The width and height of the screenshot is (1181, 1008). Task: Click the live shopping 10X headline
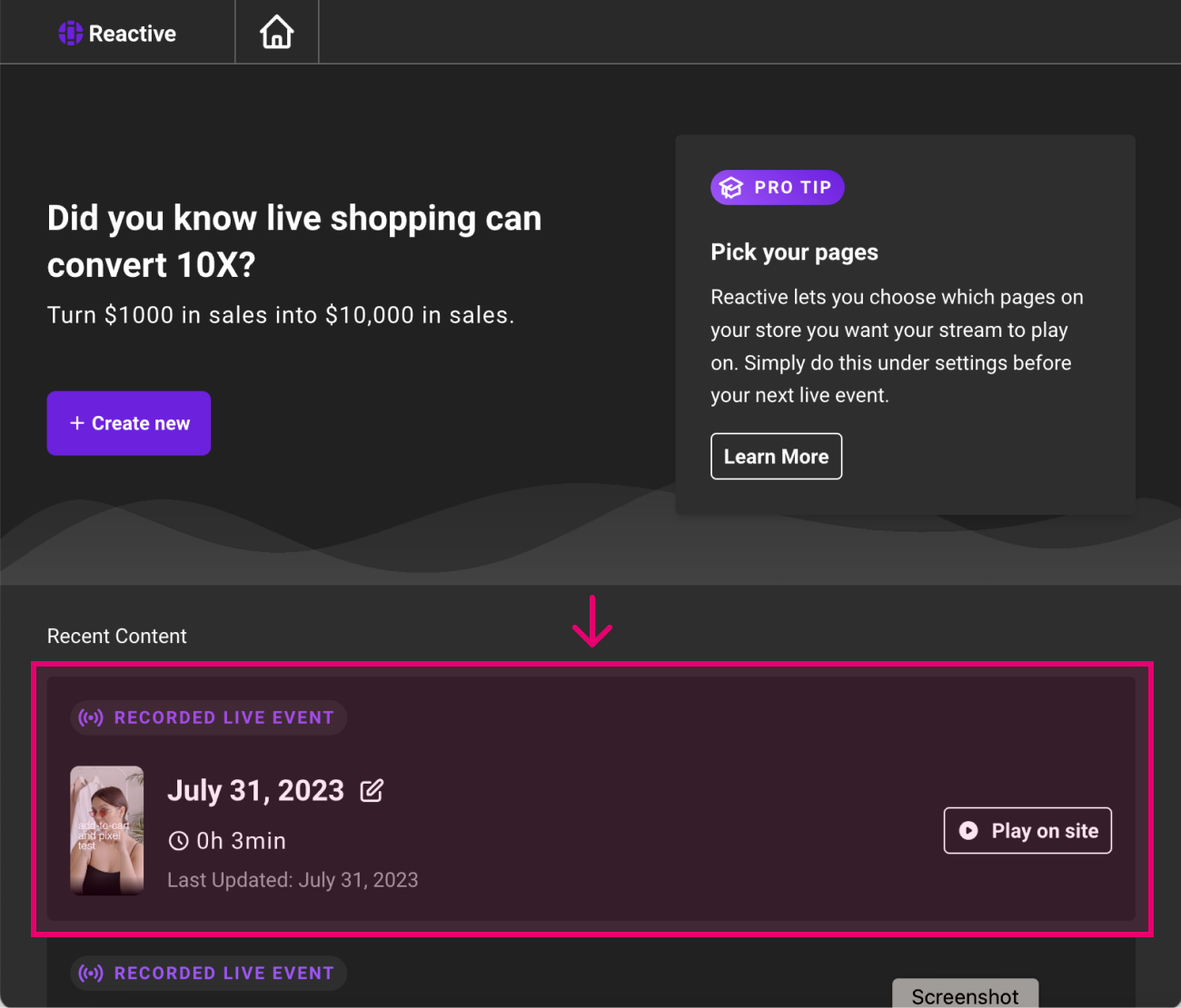tap(294, 242)
